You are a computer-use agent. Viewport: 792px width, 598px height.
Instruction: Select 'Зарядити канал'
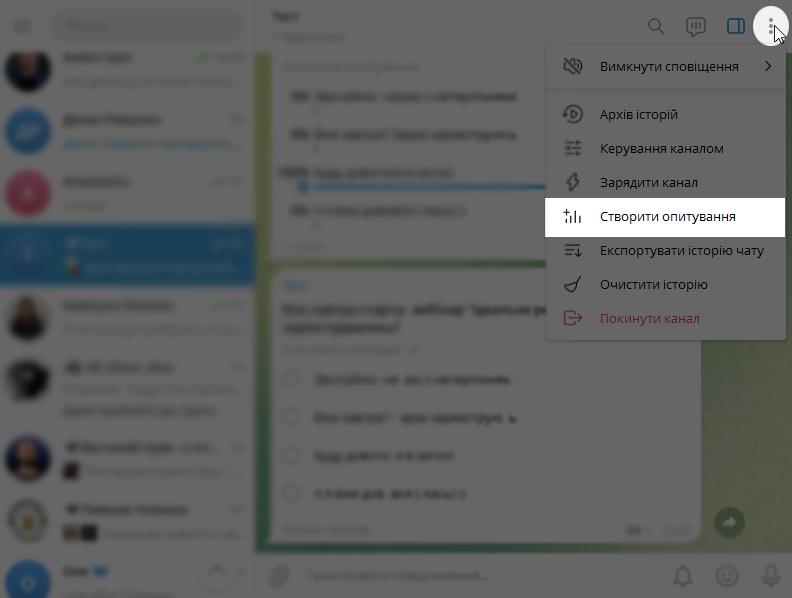pyautogui.click(x=665, y=182)
